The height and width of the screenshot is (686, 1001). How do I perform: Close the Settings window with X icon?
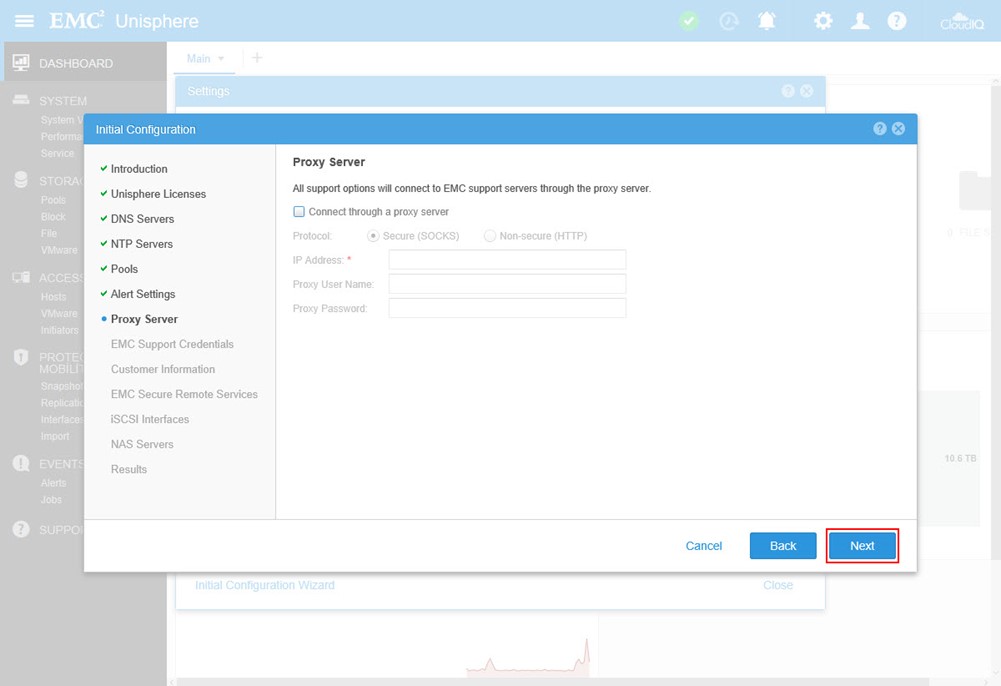806,91
